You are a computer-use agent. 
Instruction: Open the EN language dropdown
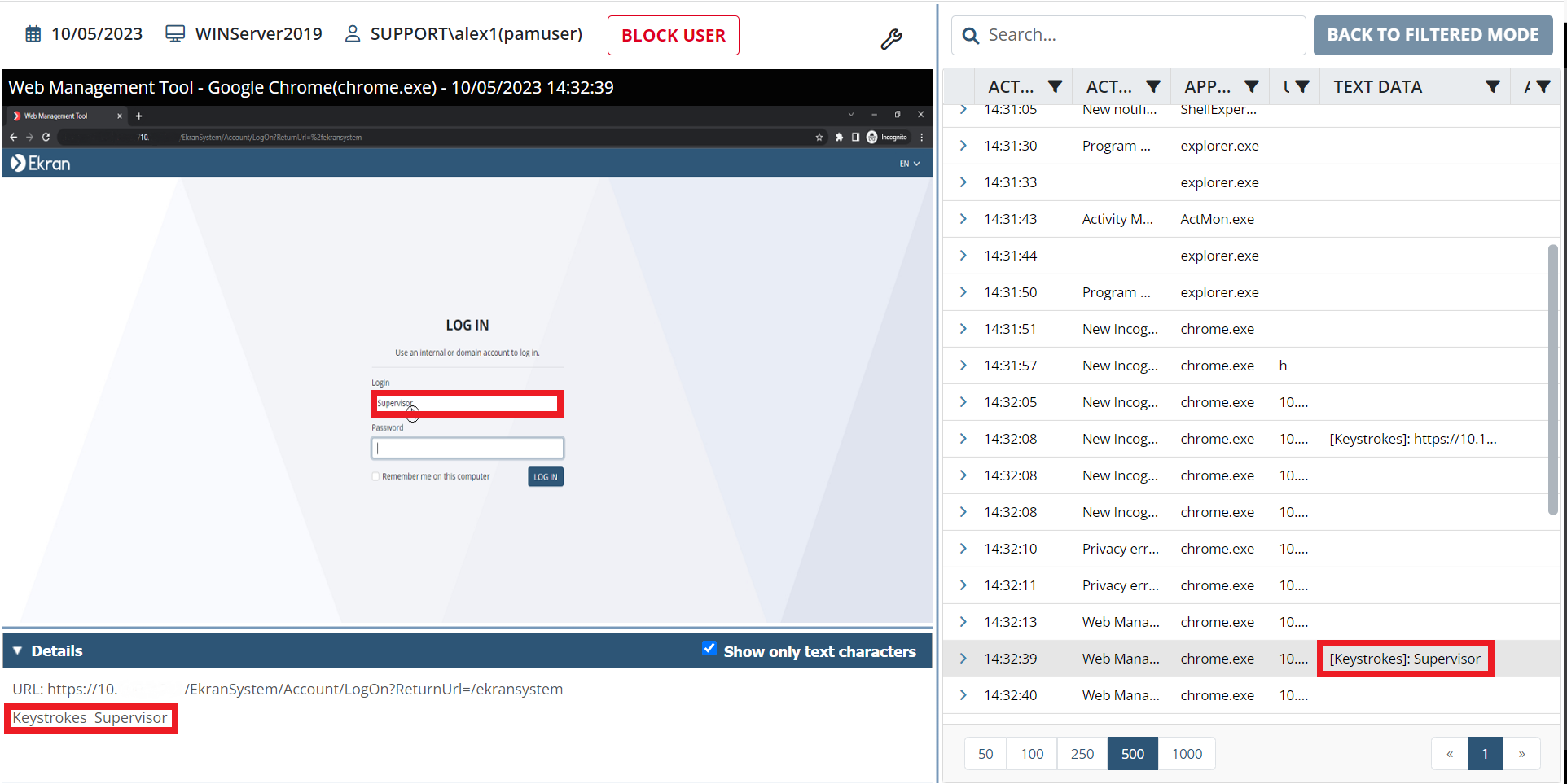910,164
